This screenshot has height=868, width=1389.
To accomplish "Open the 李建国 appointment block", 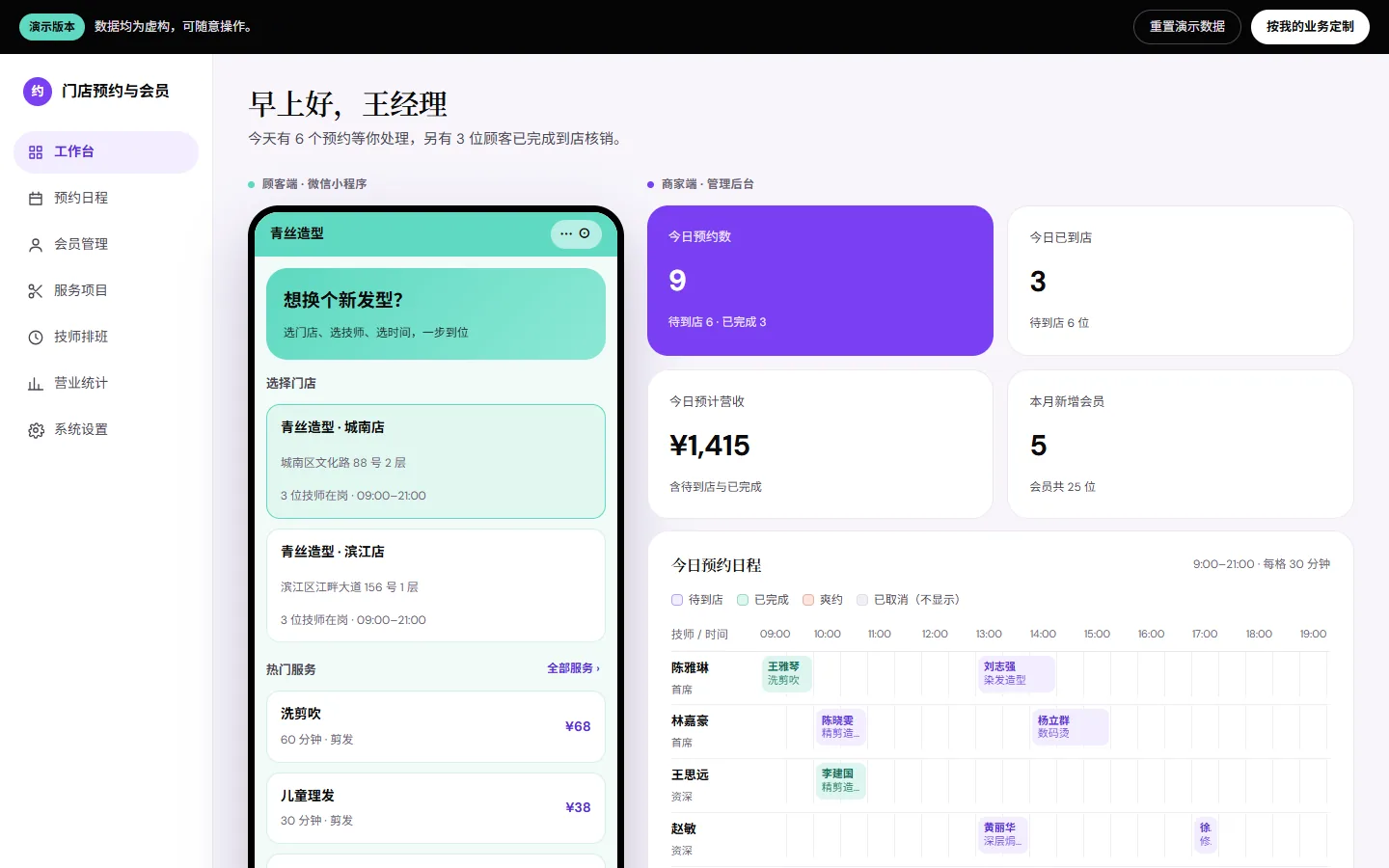I will (x=840, y=780).
